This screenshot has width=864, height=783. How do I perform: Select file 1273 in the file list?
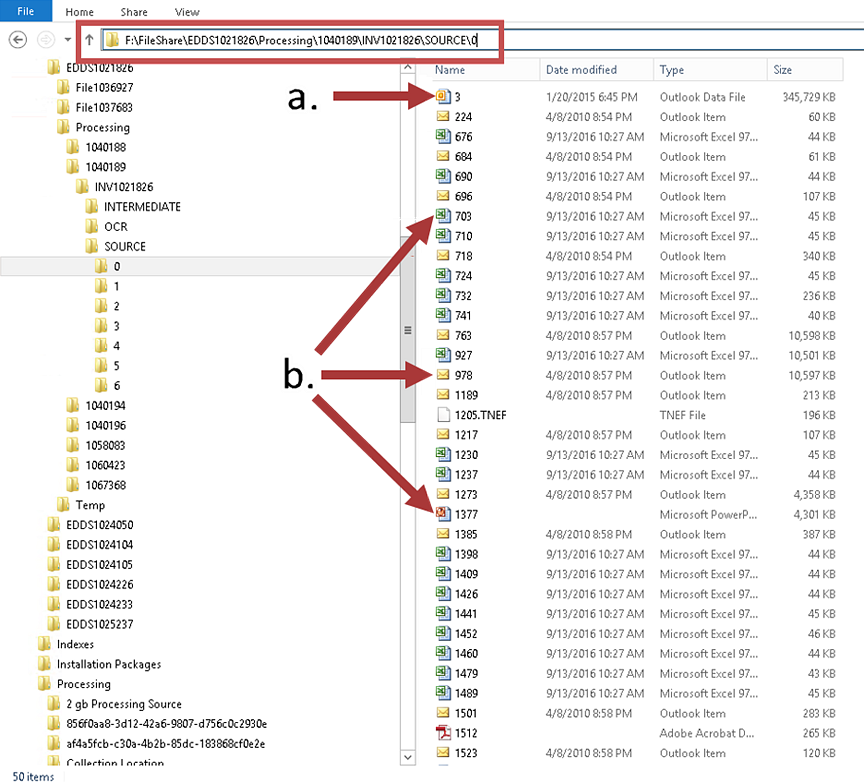coord(466,494)
